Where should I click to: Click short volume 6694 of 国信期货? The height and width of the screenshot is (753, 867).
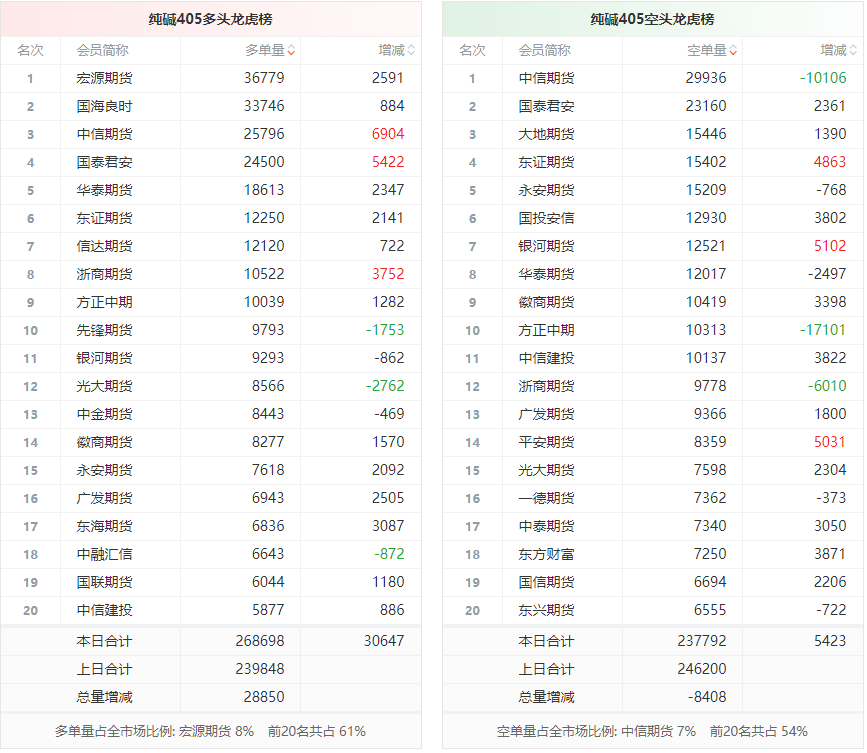tap(710, 582)
